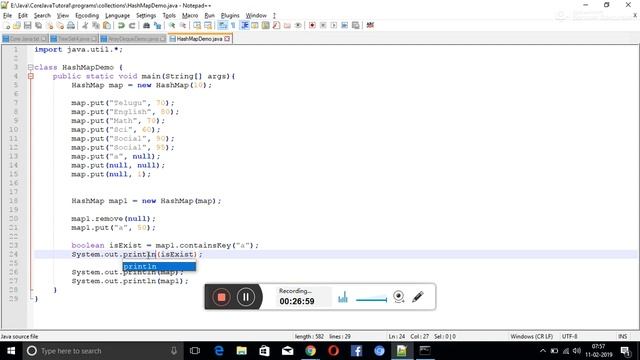The width and height of the screenshot is (640, 360).
Task: Click the pencil annotate icon on recorder
Action: coord(418,297)
